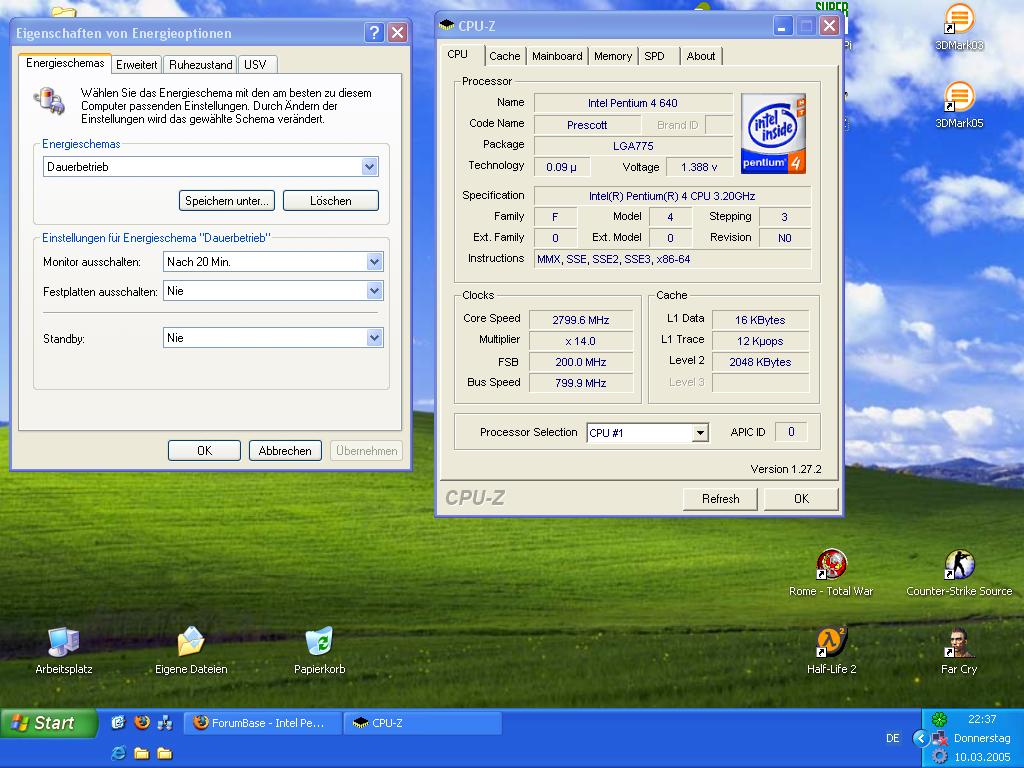This screenshot has width=1024, height=768.
Task: Click the power options icon in Energieschemas tab
Action: (x=49, y=101)
